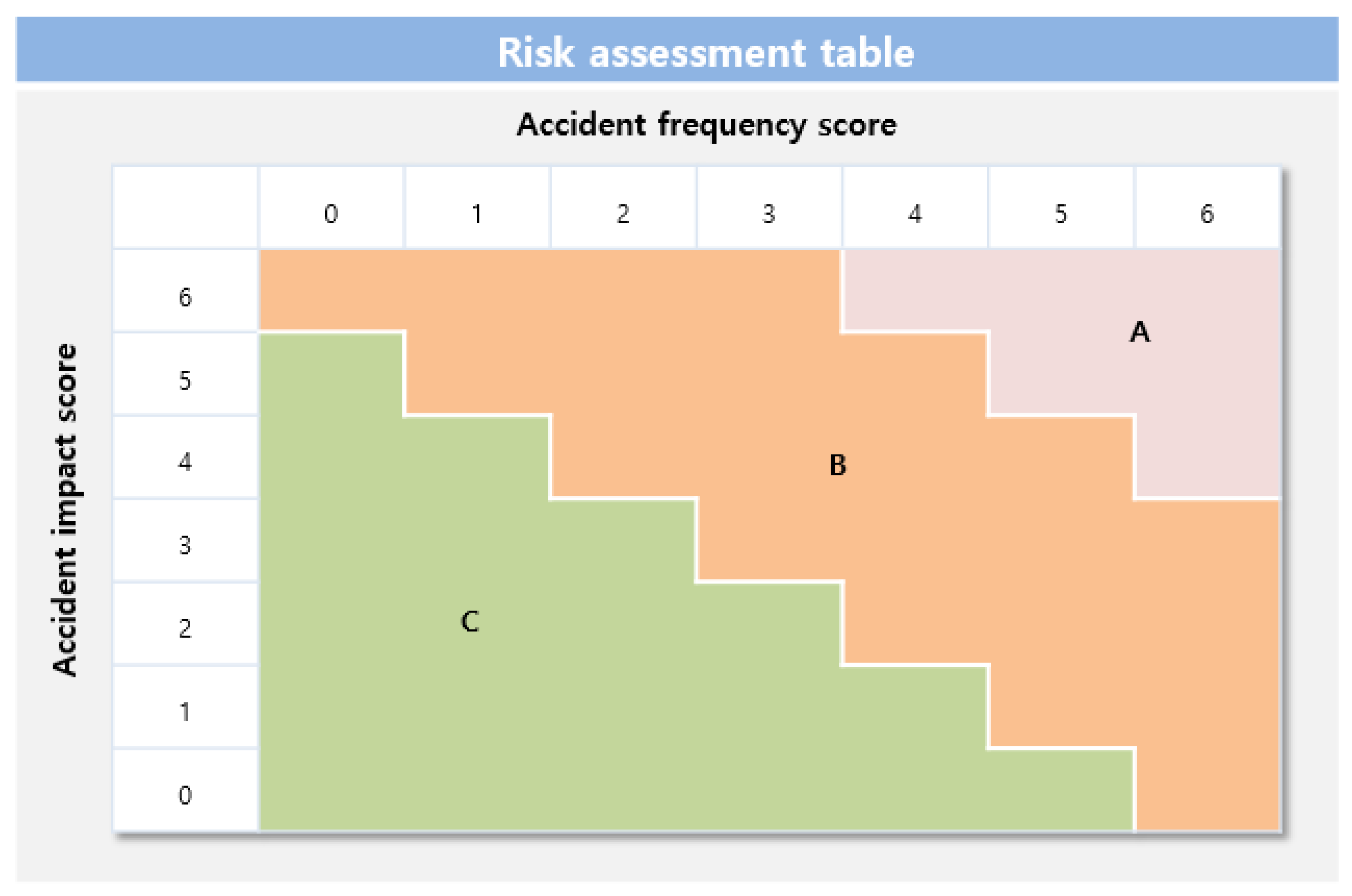Click the 'Accident impact score' vertical label
1352x896 pixels.
tap(64, 510)
